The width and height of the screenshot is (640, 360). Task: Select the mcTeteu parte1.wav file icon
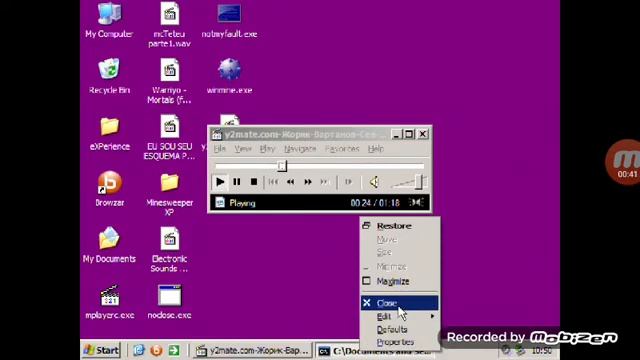[169, 24]
